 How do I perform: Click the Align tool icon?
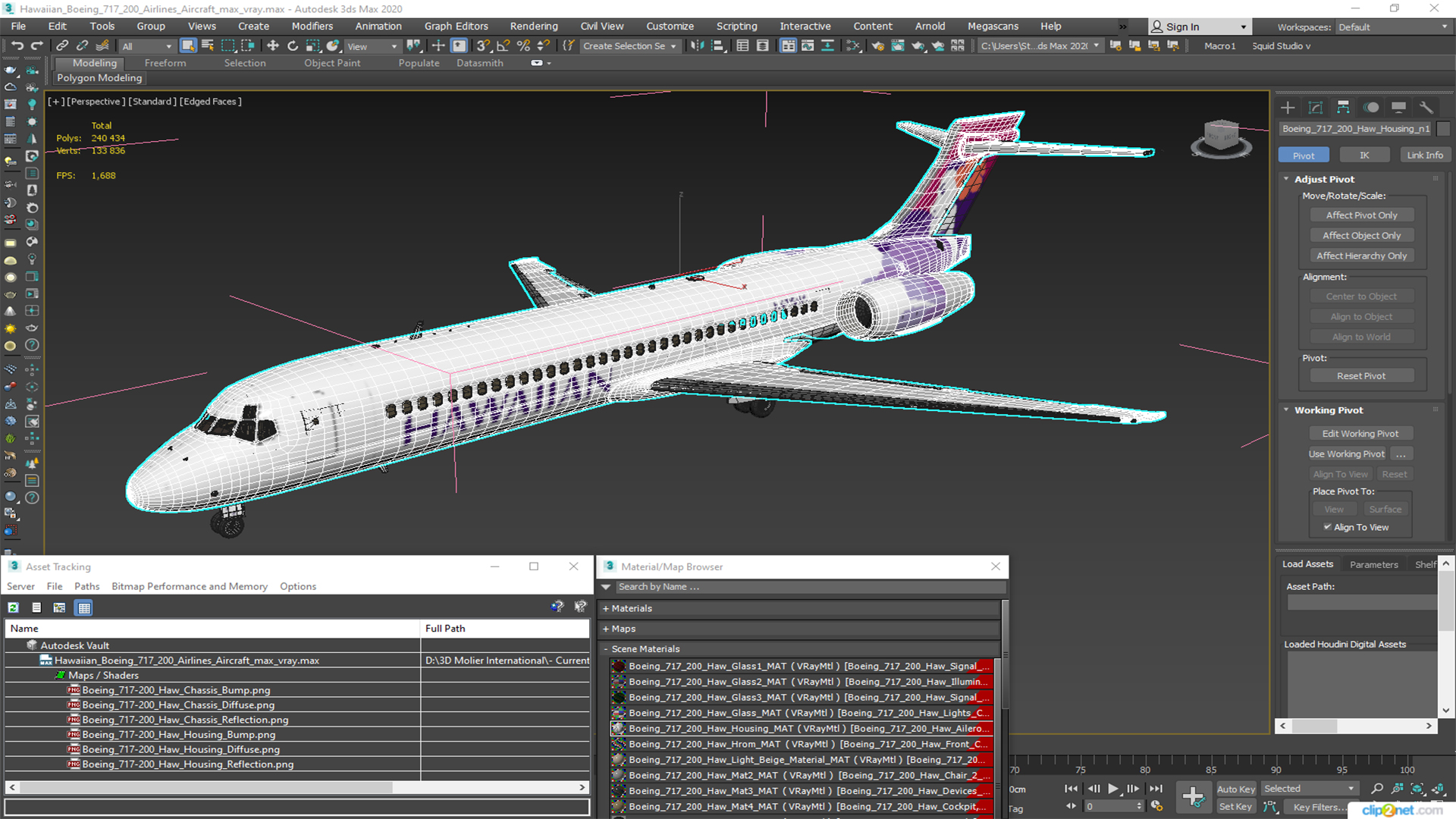pos(717,46)
